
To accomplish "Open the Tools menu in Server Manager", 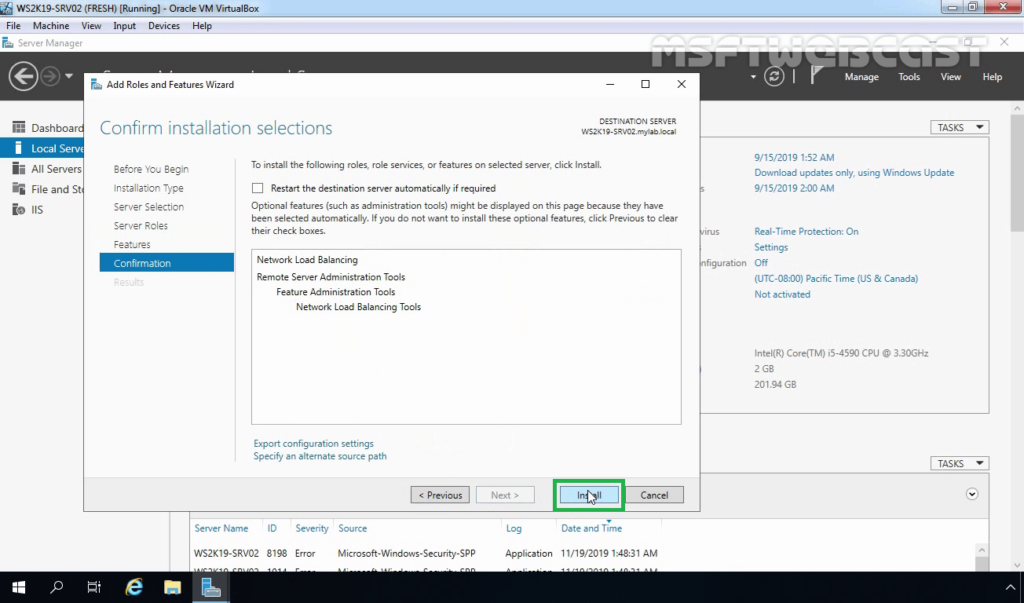I will point(909,77).
